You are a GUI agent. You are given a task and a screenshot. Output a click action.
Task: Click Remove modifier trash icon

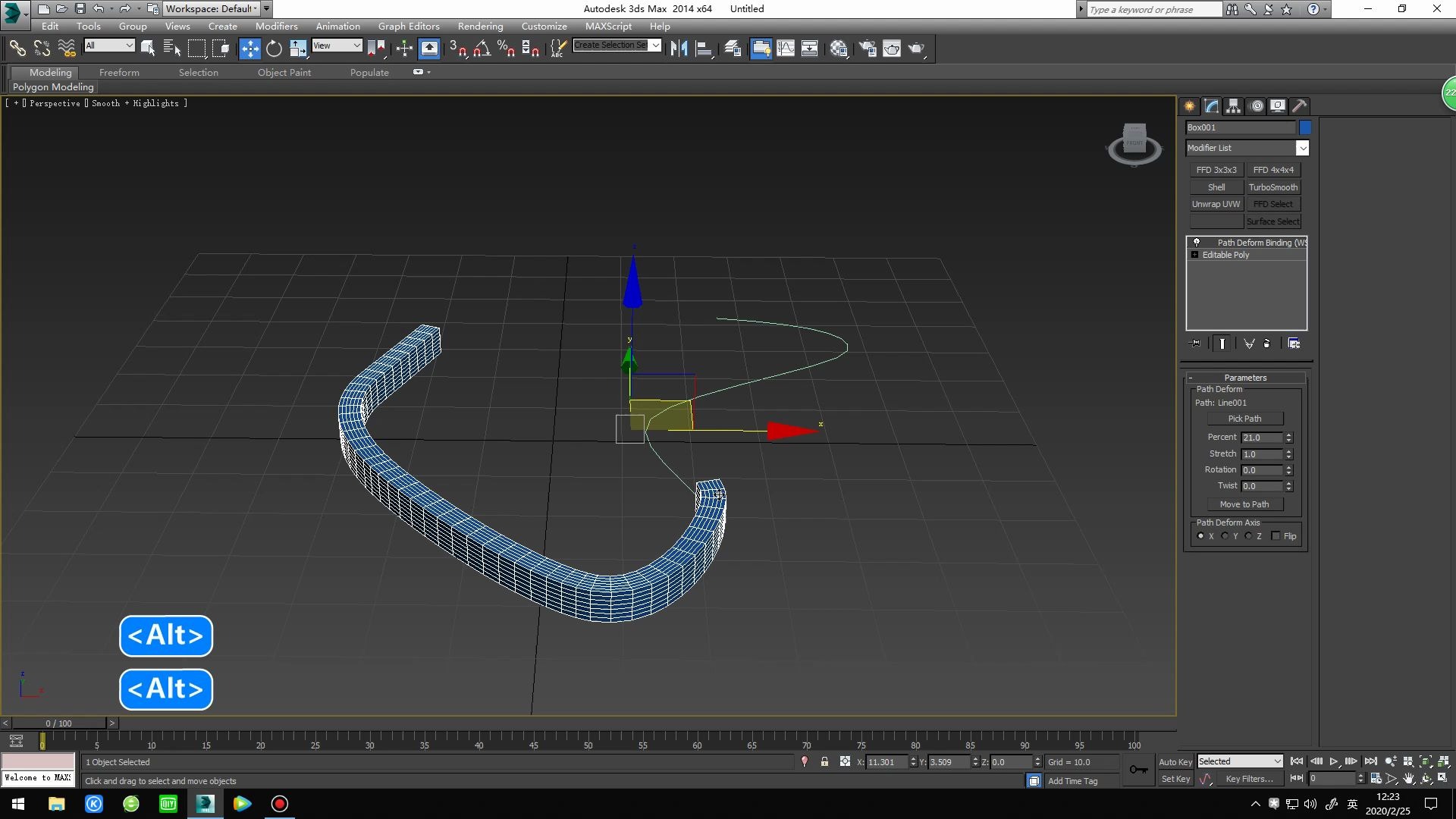tap(1267, 344)
